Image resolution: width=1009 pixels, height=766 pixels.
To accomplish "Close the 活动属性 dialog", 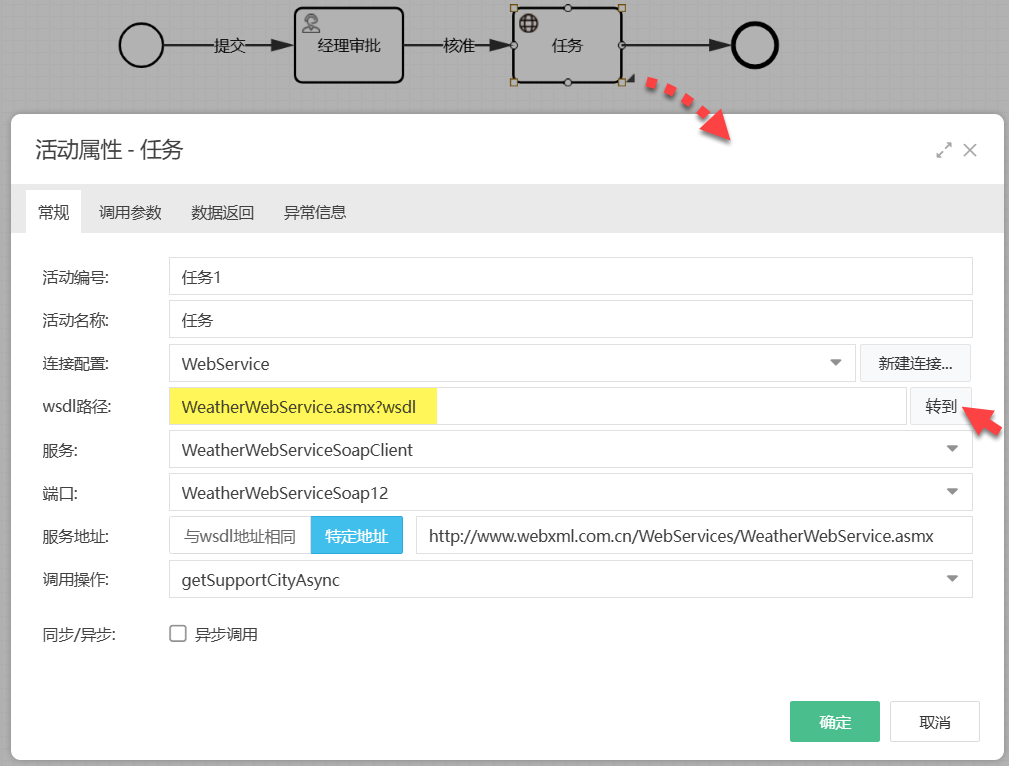I will click(x=969, y=150).
